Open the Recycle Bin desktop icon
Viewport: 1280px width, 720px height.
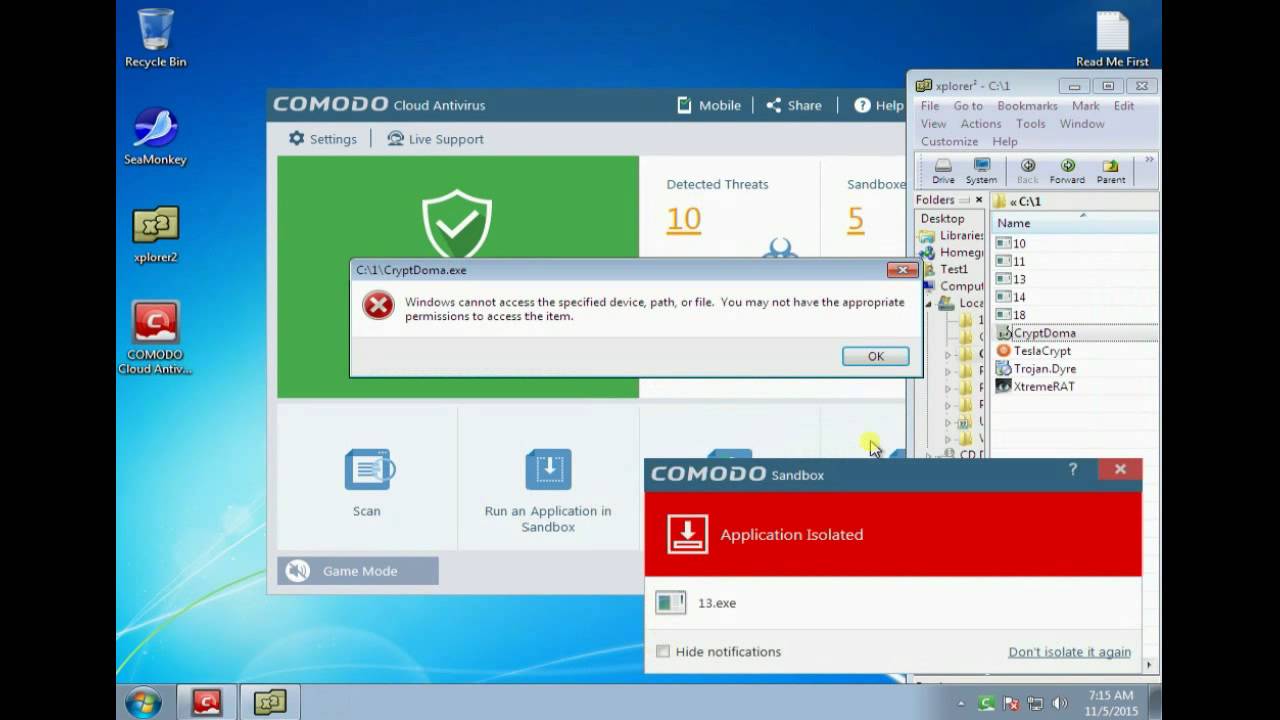(155, 38)
